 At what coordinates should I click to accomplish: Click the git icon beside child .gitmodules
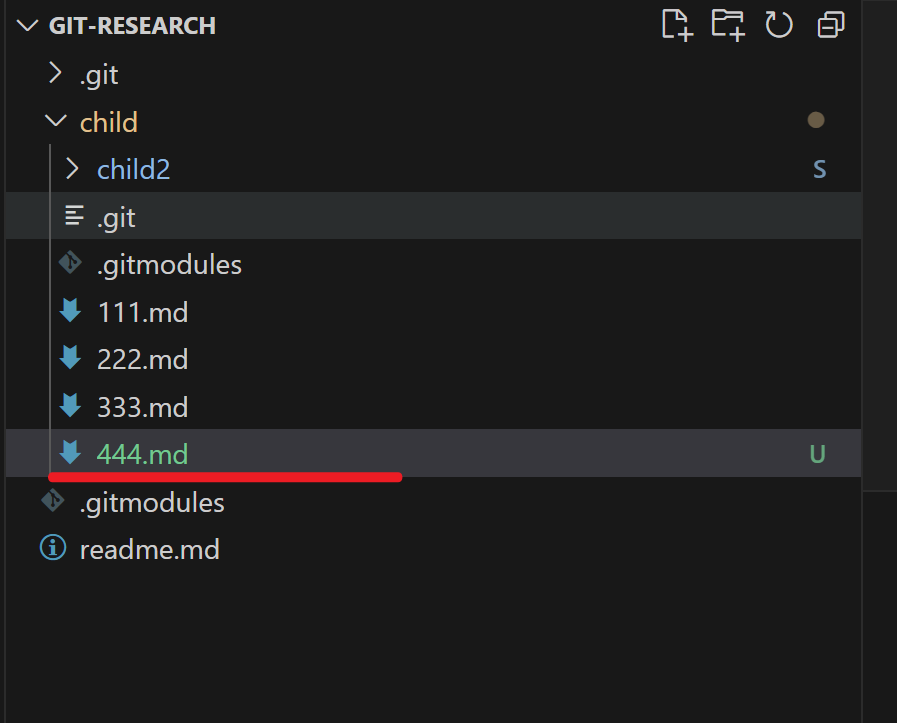[70, 264]
